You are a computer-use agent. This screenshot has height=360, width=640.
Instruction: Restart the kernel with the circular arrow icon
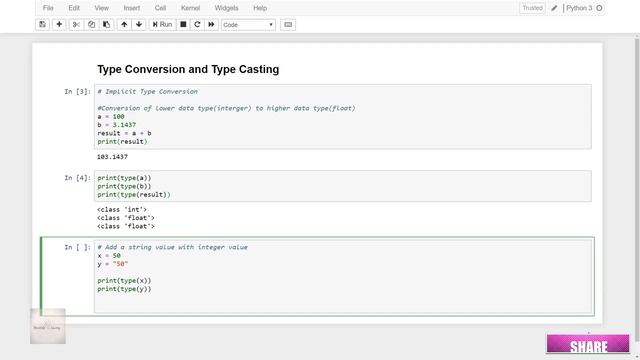[x=197, y=24]
